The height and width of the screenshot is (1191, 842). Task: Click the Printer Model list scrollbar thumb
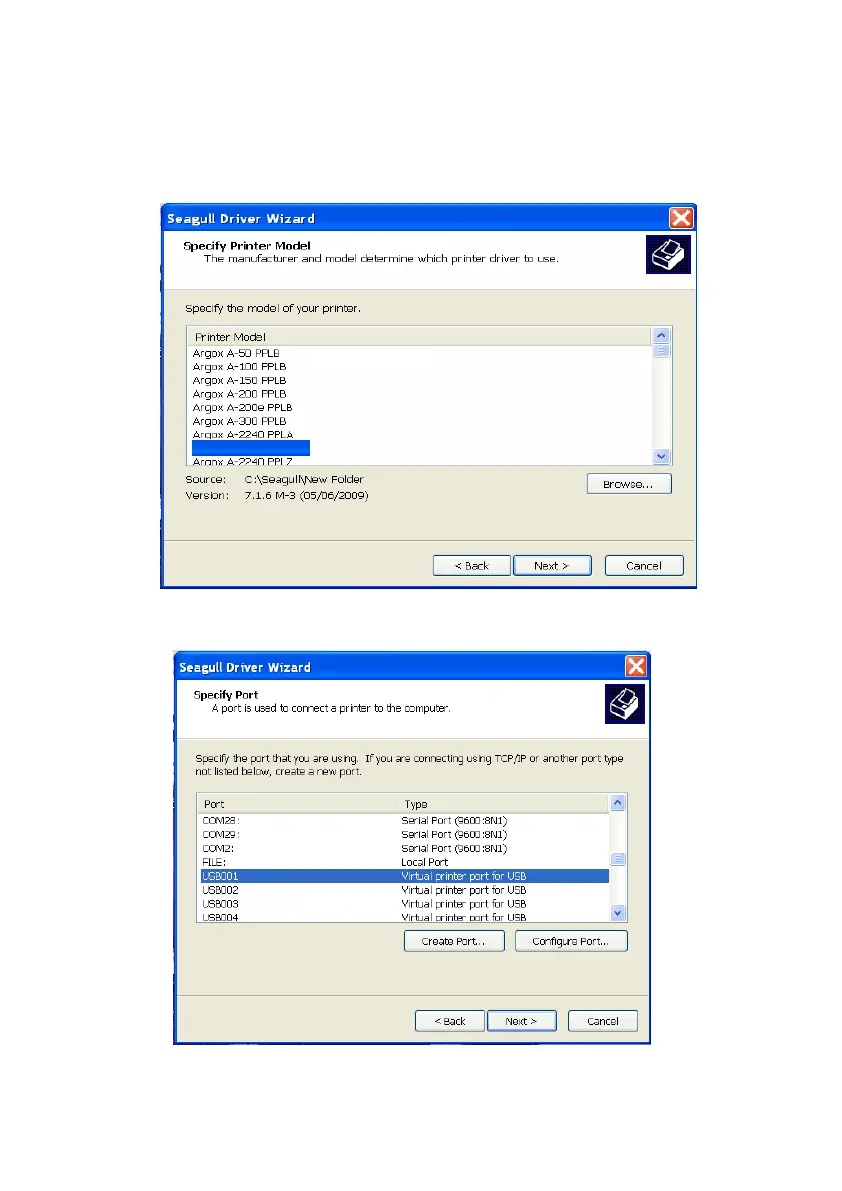[661, 350]
